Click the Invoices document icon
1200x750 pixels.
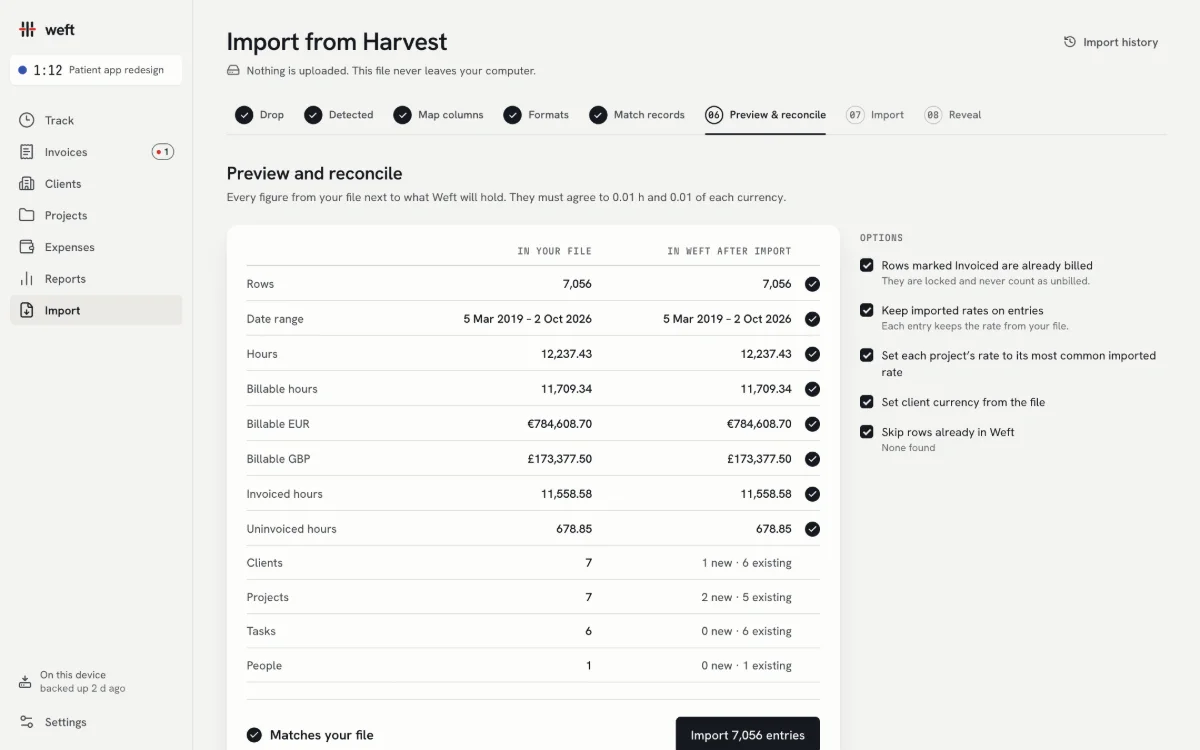click(27, 152)
